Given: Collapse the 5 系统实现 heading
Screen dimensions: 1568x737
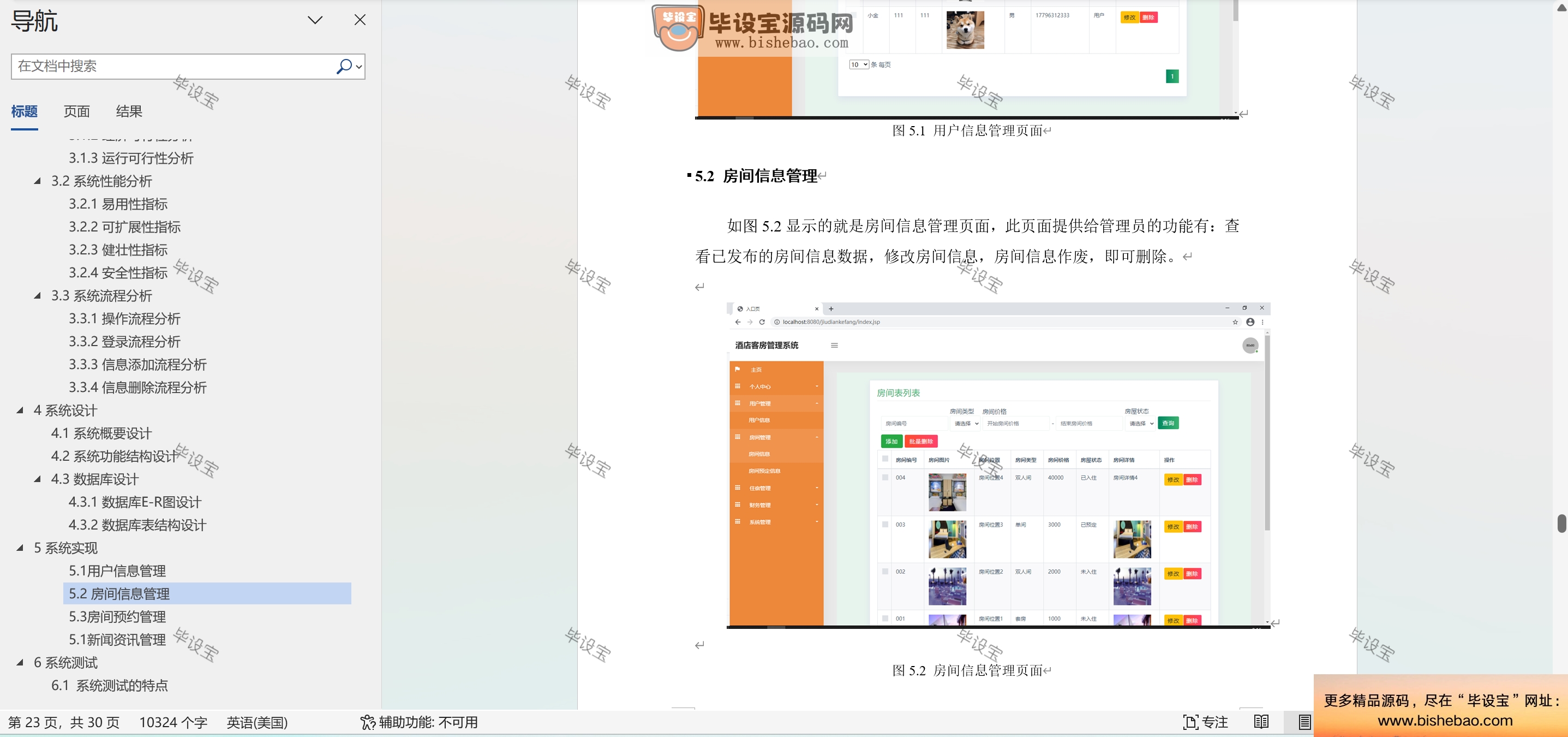Looking at the screenshot, I should [20, 548].
